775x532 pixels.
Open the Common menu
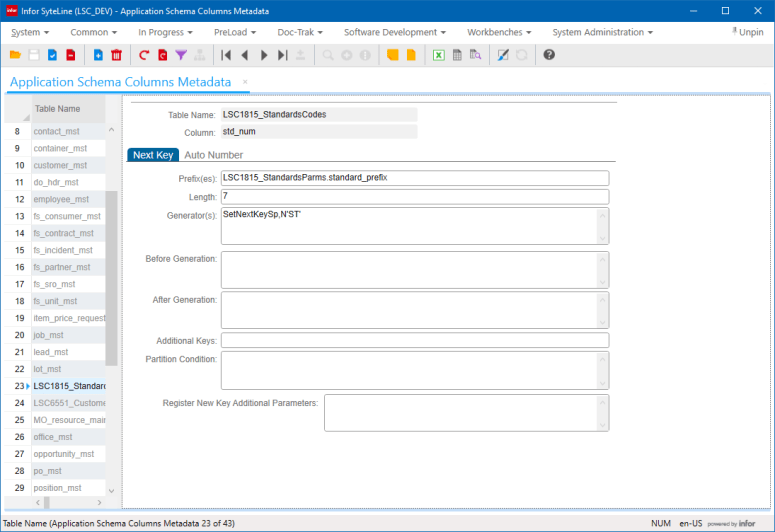click(93, 32)
